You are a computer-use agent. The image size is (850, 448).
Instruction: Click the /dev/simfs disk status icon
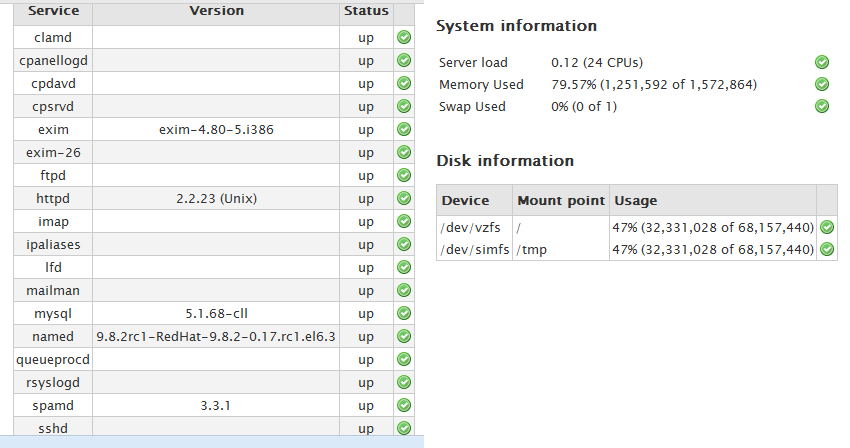[827, 249]
